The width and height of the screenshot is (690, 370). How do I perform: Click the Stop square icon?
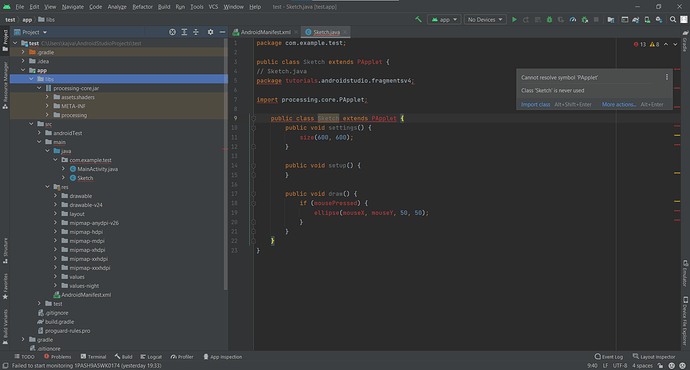596,19
